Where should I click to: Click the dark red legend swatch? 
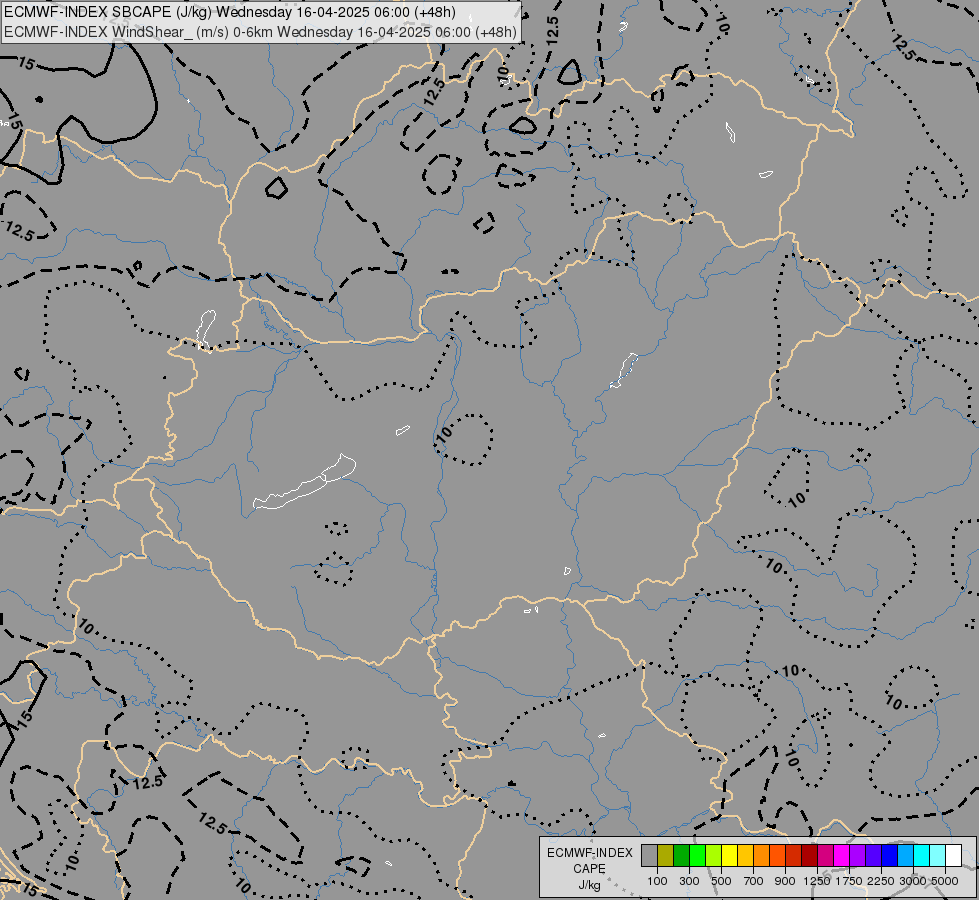coord(810,855)
